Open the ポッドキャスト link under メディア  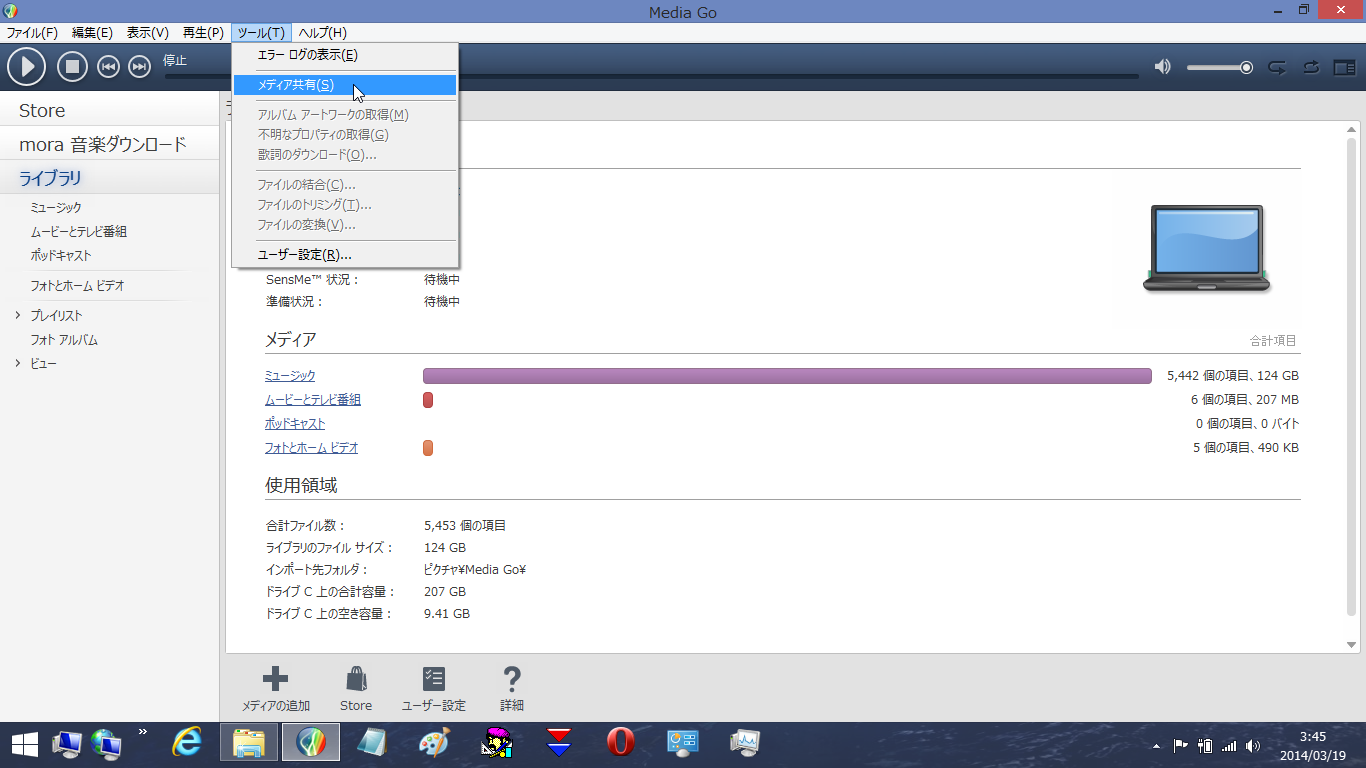click(x=295, y=424)
